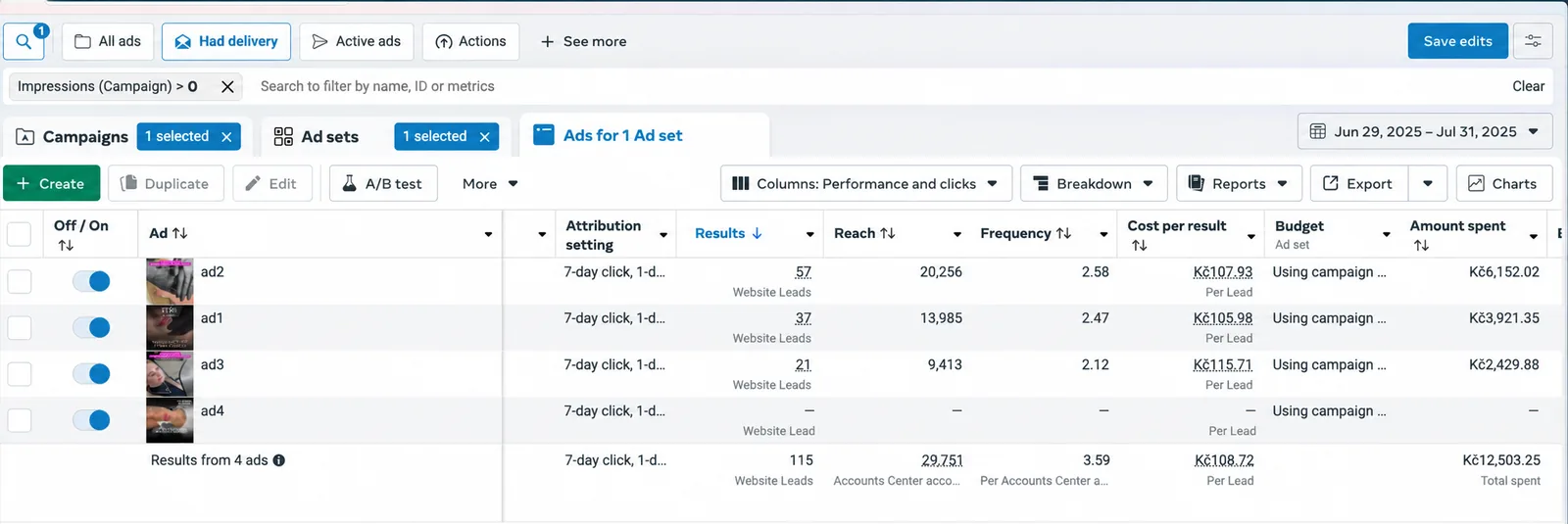Screen dimensions: 1568x524
Task: Sort by Results column header
Action: 728,233
